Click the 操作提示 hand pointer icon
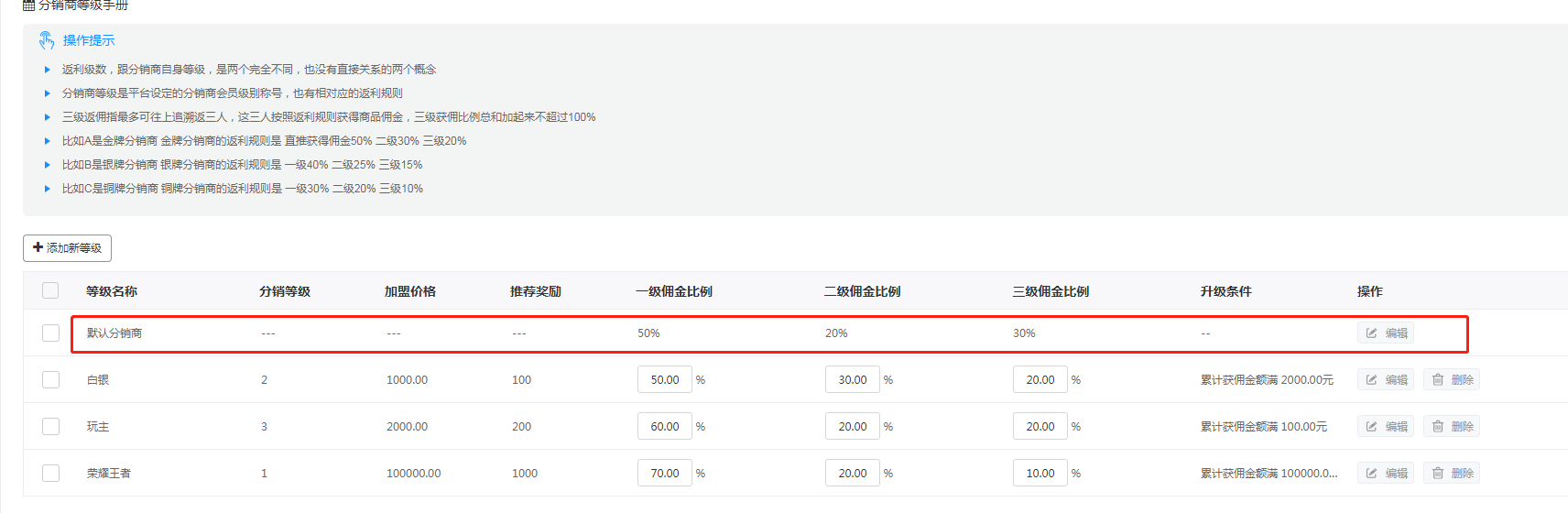This screenshot has width=1568, height=513. pos(47,40)
